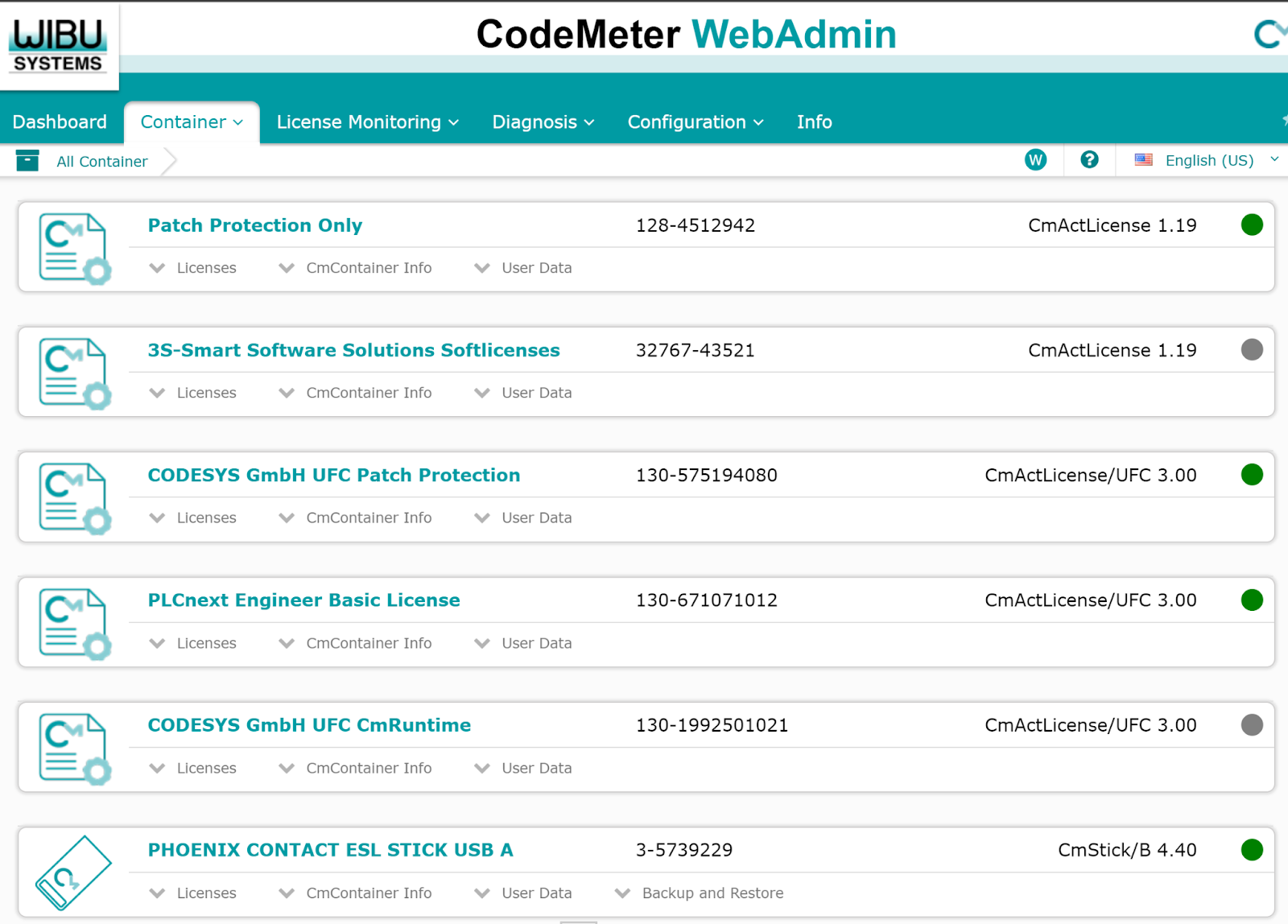Expand CmContainer Info under CODESYS UFC Patch Protection
This screenshot has height=924, width=1288.
[355, 518]
